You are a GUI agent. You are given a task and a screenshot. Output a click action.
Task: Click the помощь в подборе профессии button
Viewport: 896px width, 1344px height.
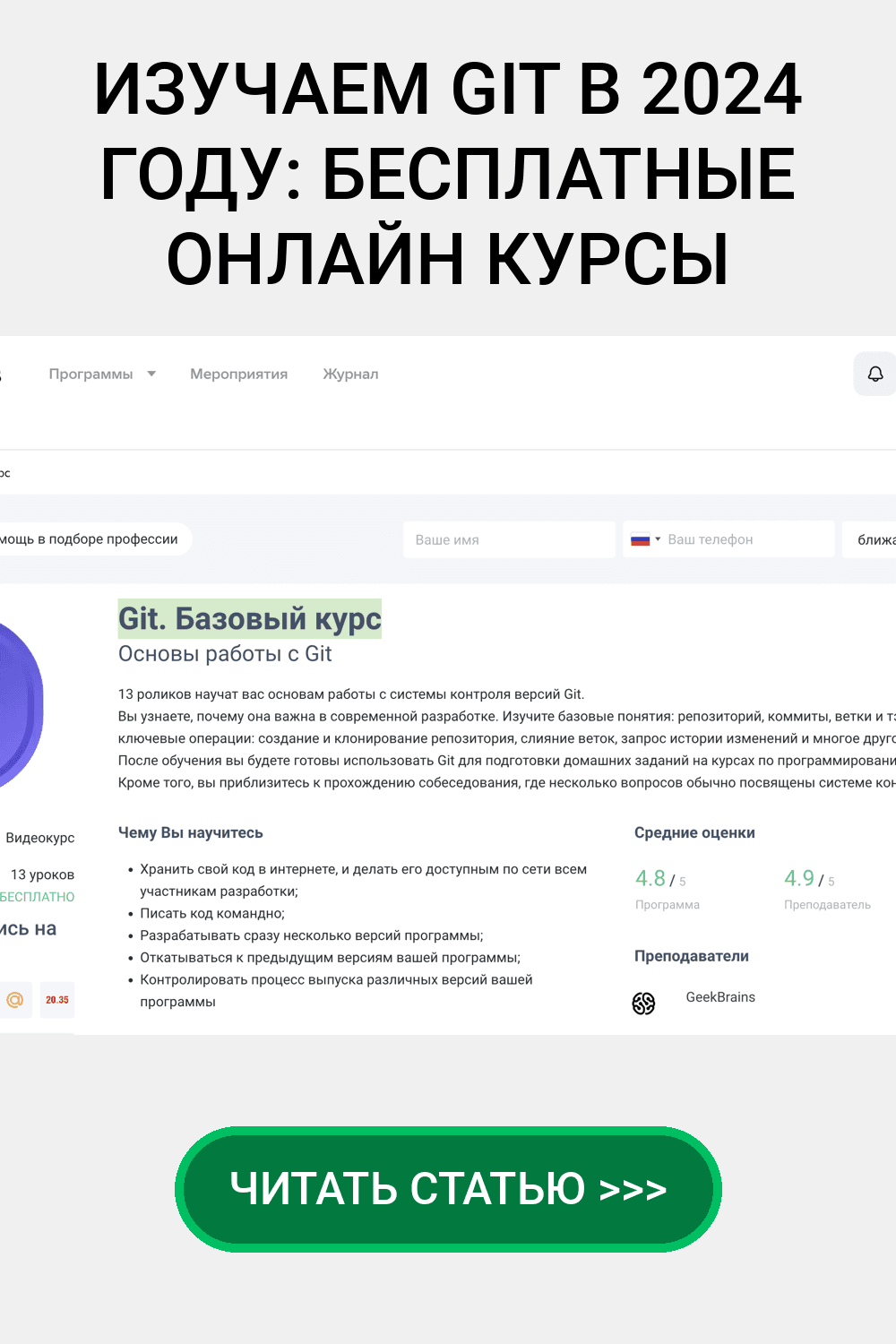click(90, 538)
